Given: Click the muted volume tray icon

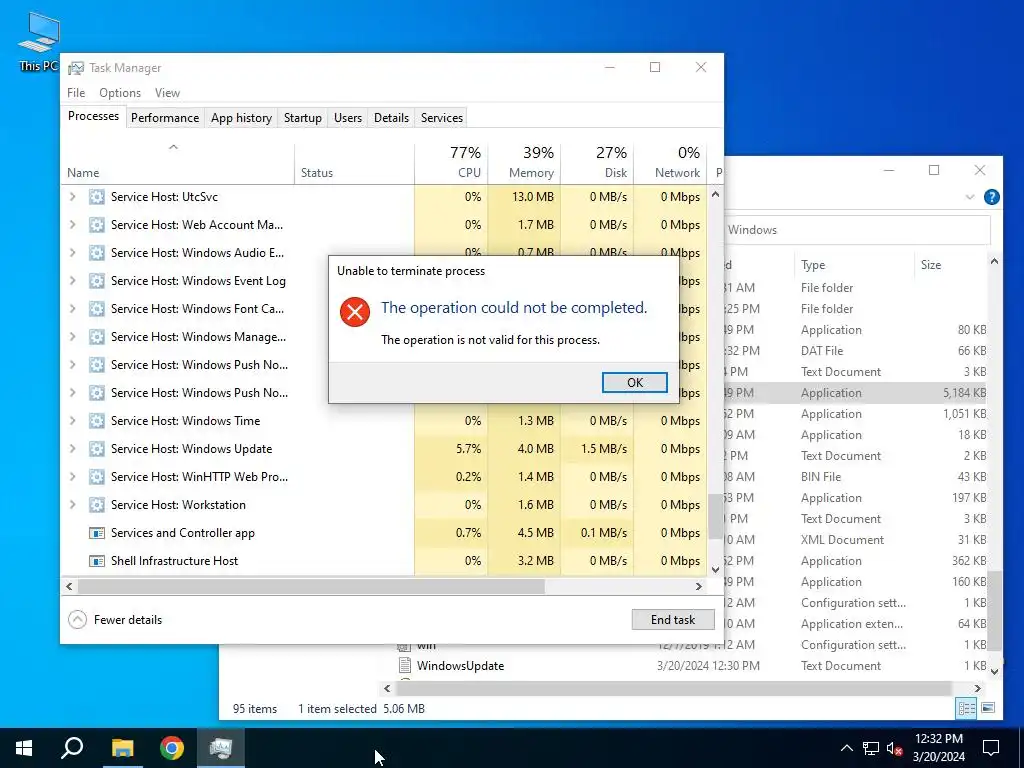Looking at the screenshot, I should [894, 748].
